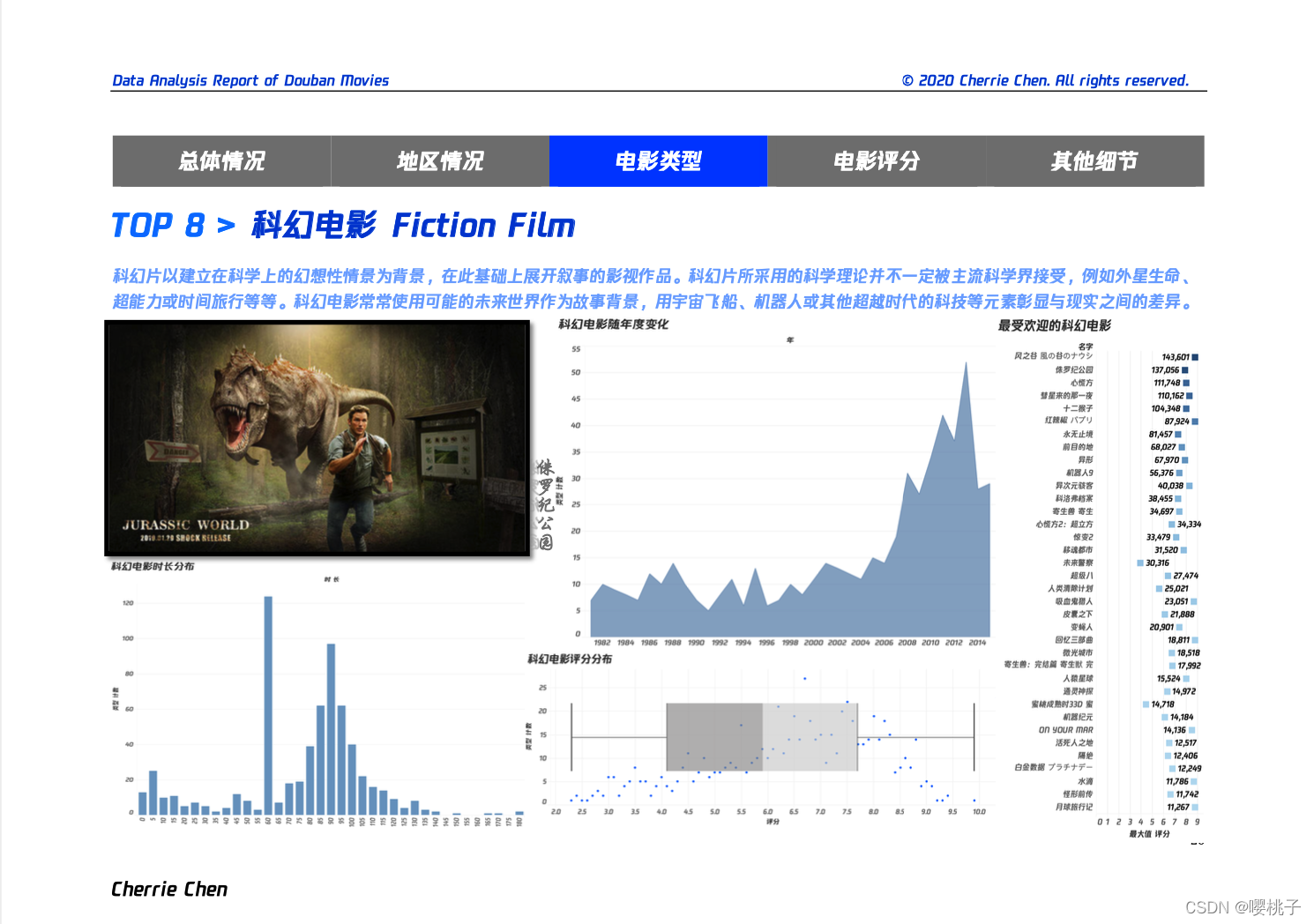Click the tallest bar in the duration histogram
The image size is (1314, 924).
(x=268, y=705)
